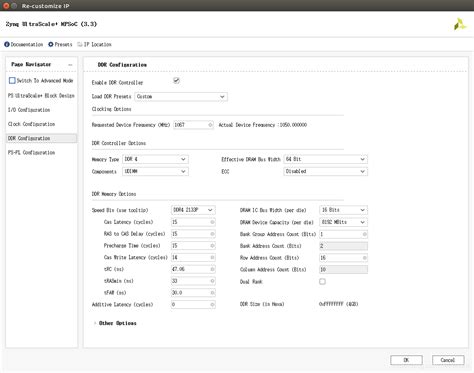Open the Speed Bin DDR4 2133P dropdown
The width and height of the screenshot is (474, 373).
(193, 210)
